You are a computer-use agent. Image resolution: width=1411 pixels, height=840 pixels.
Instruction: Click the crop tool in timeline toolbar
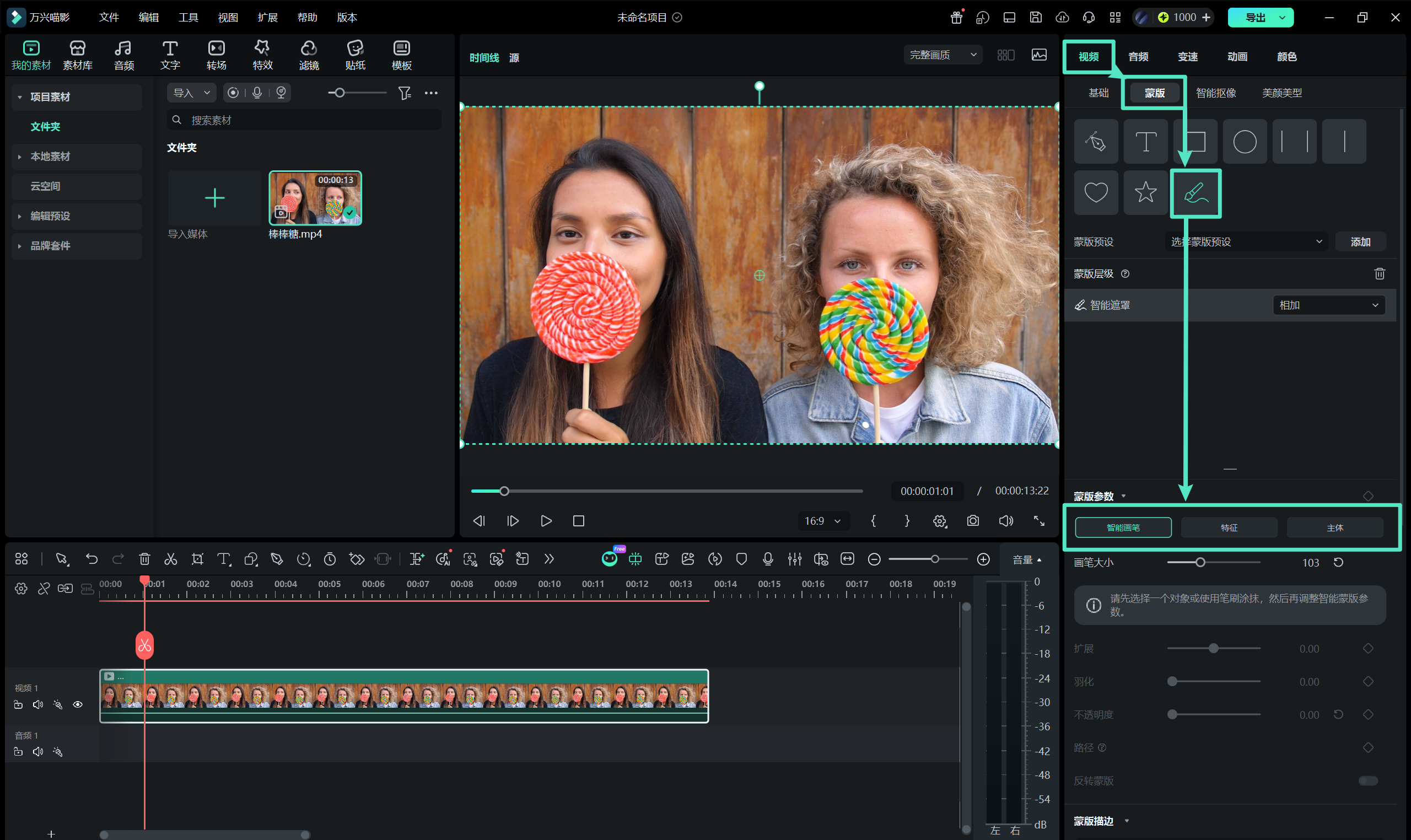[197, 559]
